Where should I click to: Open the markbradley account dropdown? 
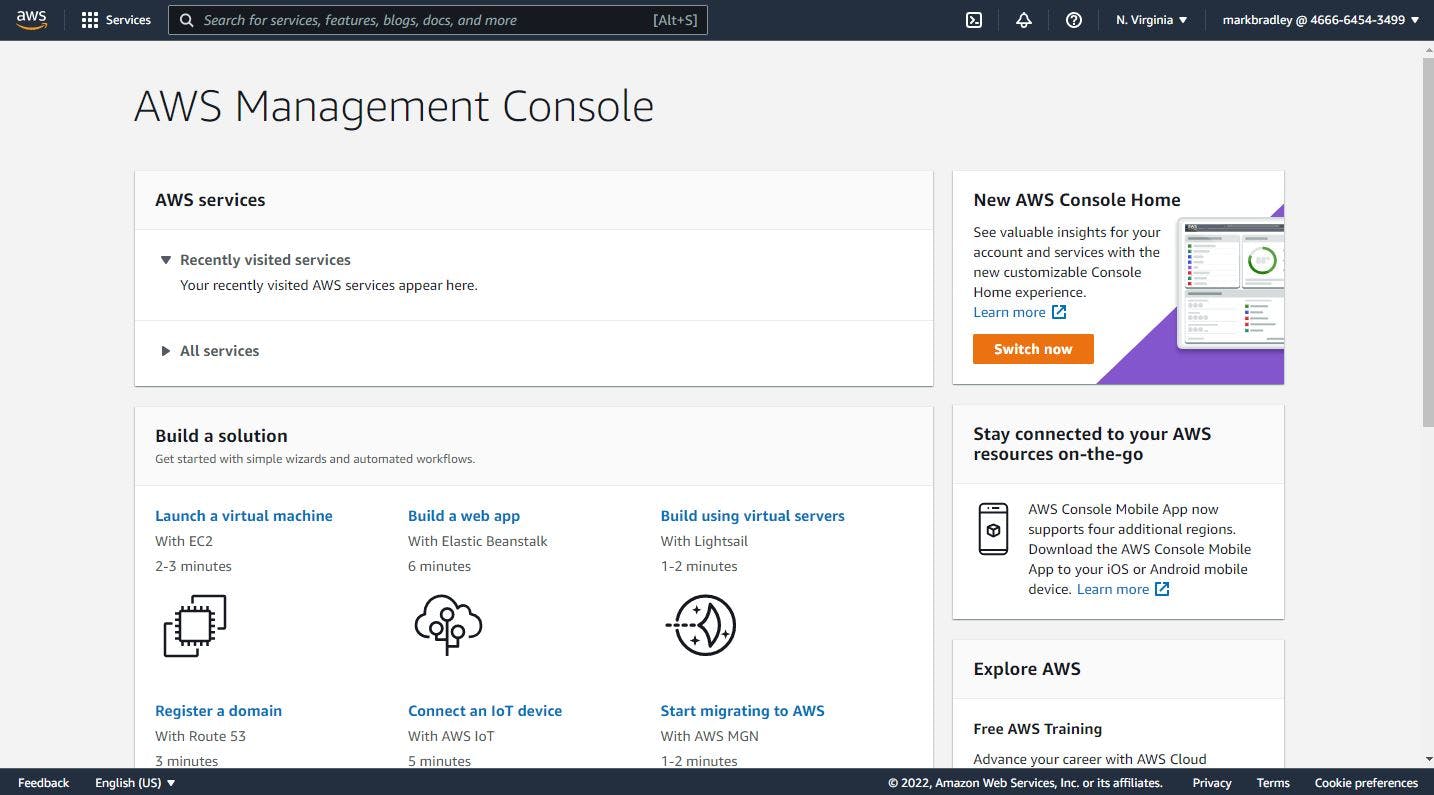click(1321, 20)
